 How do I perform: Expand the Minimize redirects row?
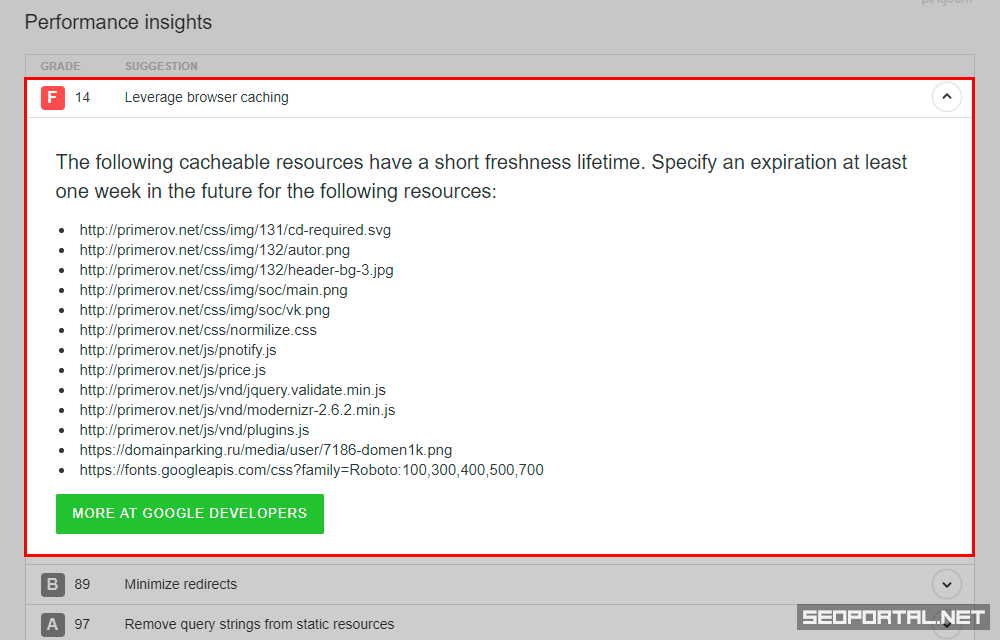(x=946, y=584)
